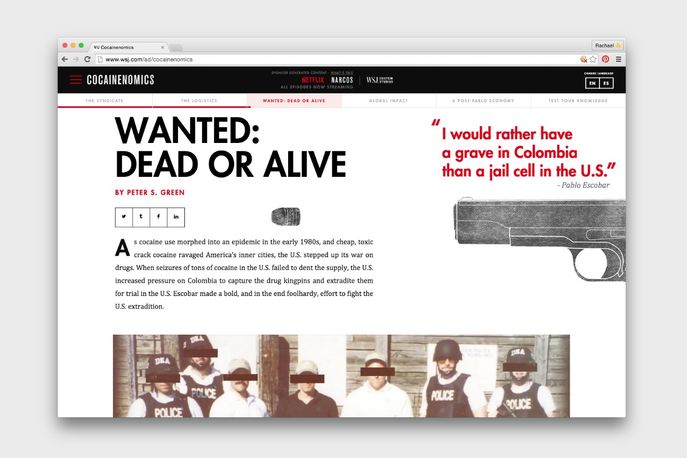Viewport: 687px width, 458px height.
Task: Switch language to EN
Action: point(591,84)
